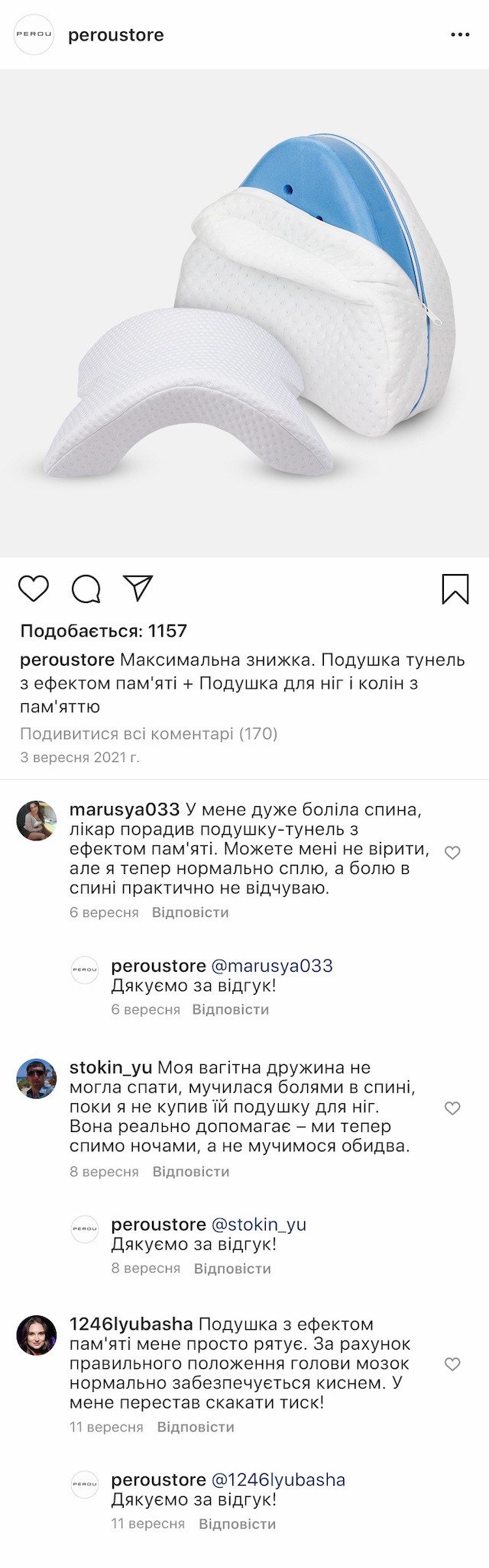
Task: Open the pillow product image
Action: click(244, 313)
